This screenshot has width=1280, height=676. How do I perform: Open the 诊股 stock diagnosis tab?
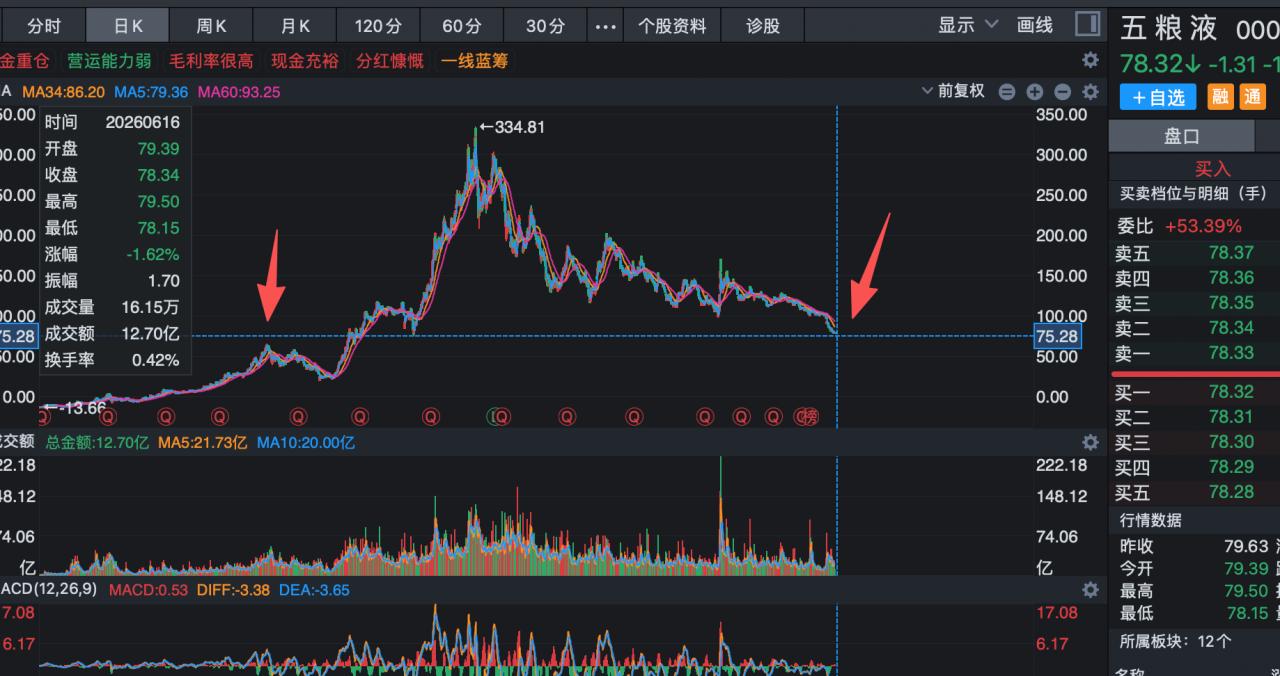point(763,26)
